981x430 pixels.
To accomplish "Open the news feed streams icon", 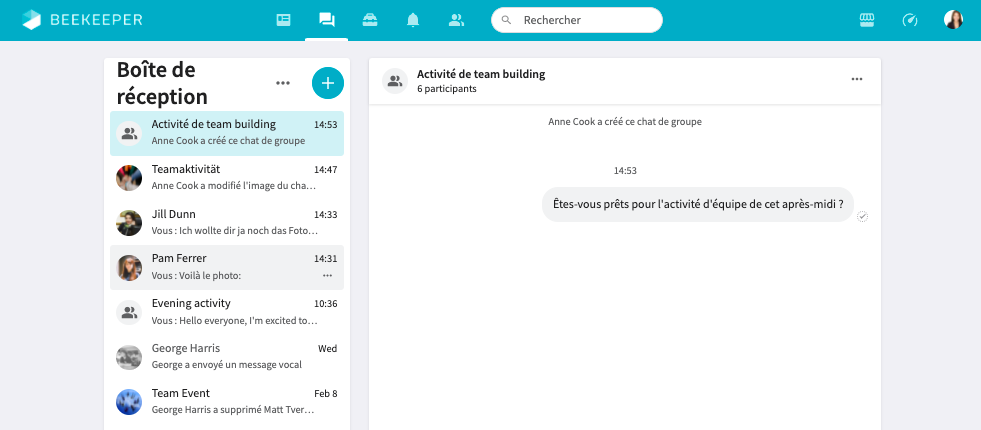I will coord(283,20).
